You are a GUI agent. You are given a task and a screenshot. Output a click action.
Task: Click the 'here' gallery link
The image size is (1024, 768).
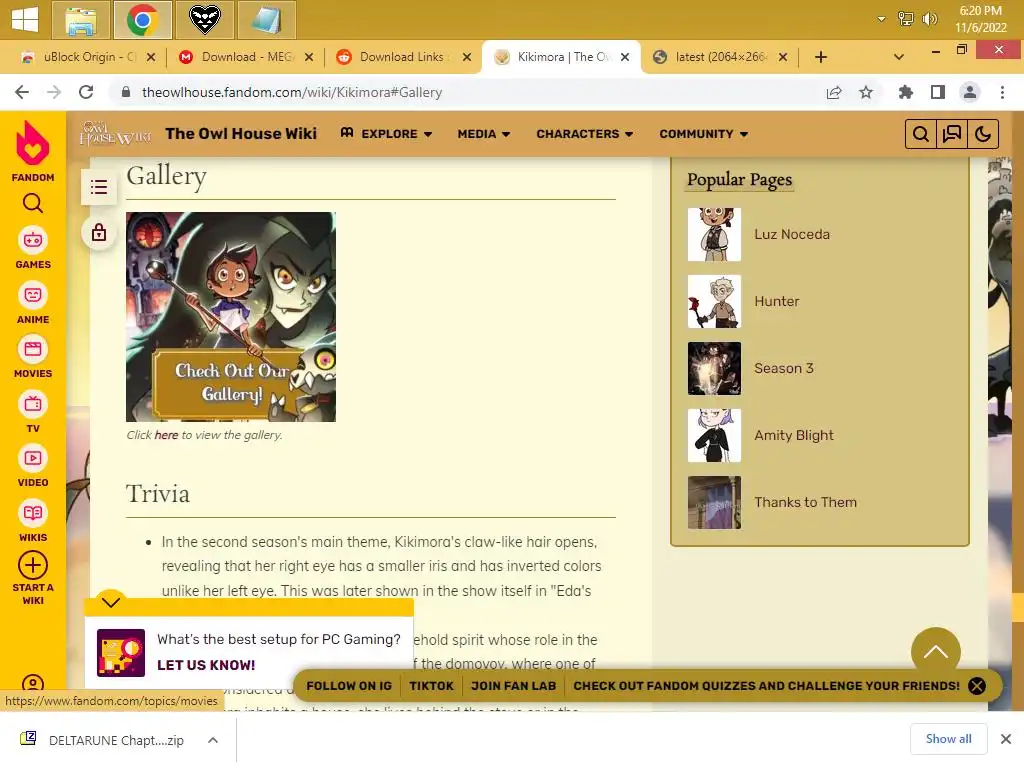[x=166, y=435]
